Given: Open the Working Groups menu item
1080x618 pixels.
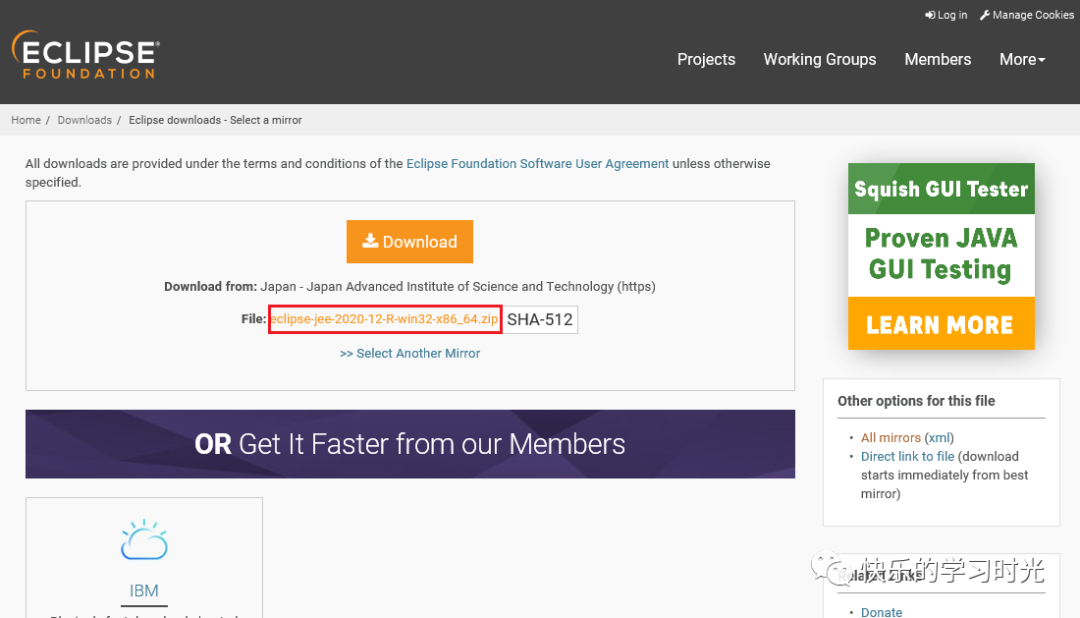Looking at the screenshot, I should point(820,59).
